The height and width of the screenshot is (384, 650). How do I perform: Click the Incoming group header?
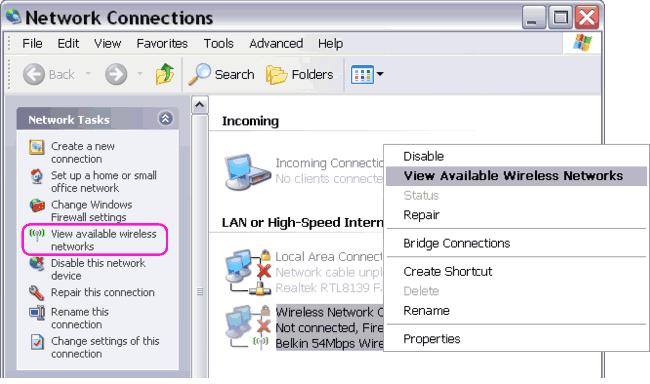pos(250,121)
